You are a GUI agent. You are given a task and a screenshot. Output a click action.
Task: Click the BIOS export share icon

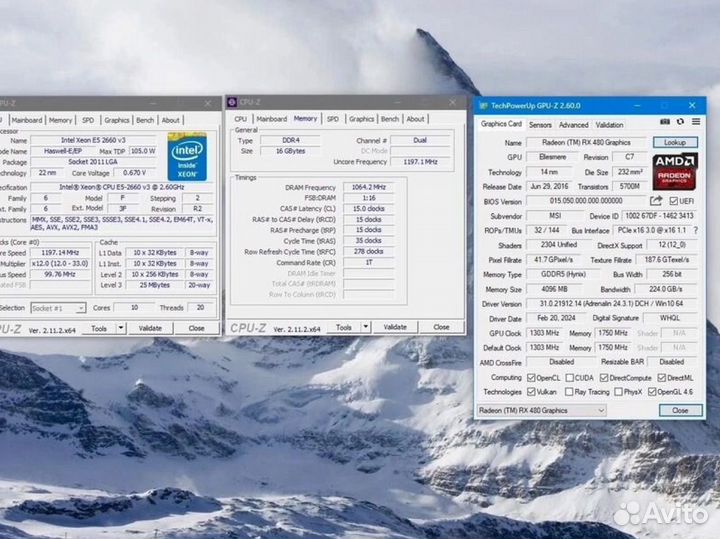(x=657, y=201)
